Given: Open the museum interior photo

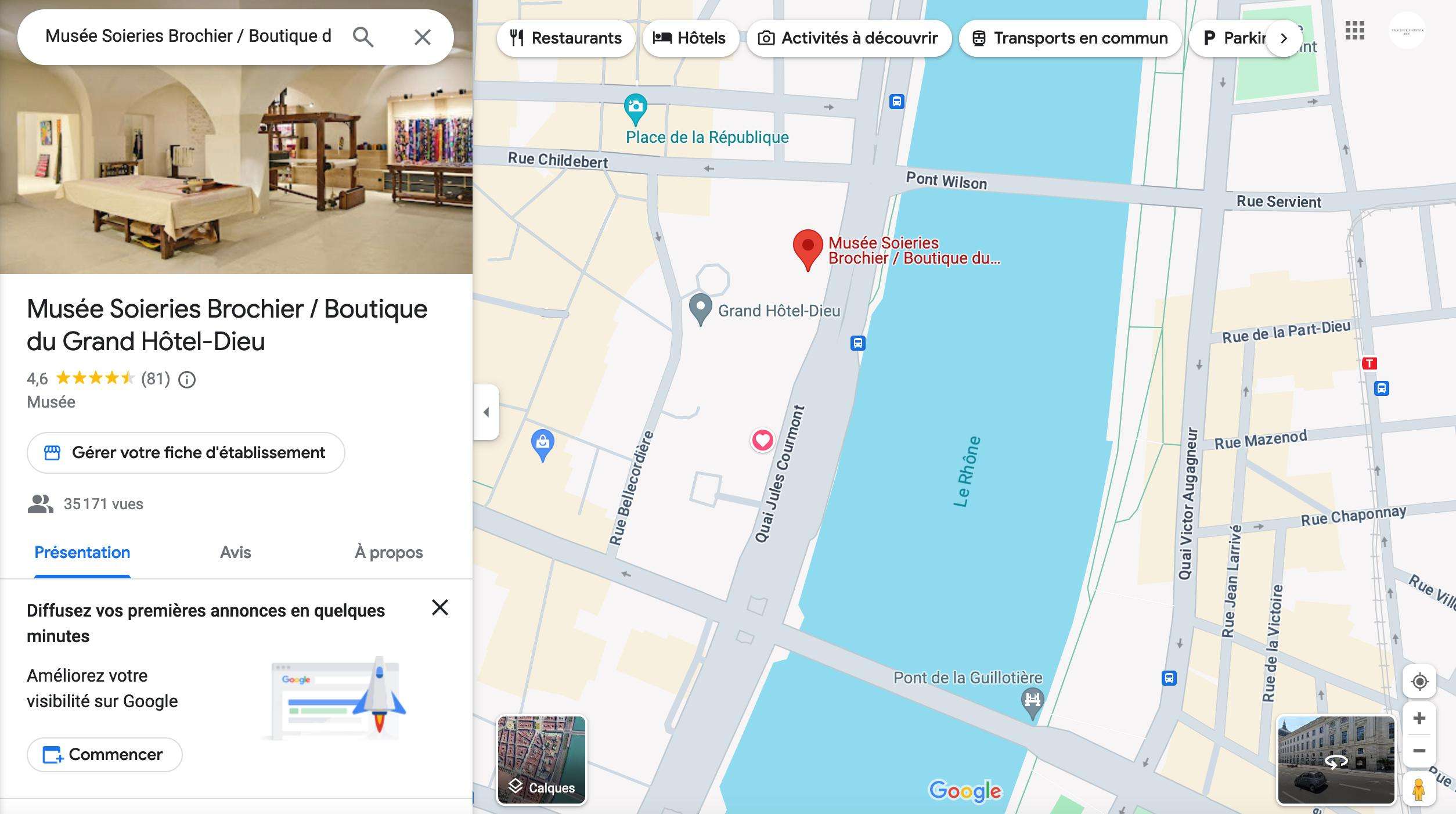Looking at the screenshot, I should pyautogui.click(x=236, y=168).
